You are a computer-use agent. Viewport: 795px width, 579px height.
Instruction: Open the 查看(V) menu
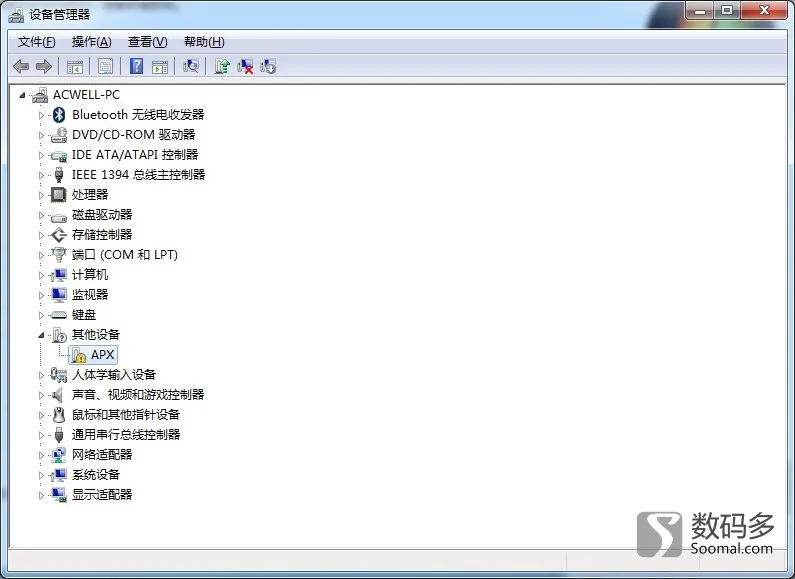point(148,42)
